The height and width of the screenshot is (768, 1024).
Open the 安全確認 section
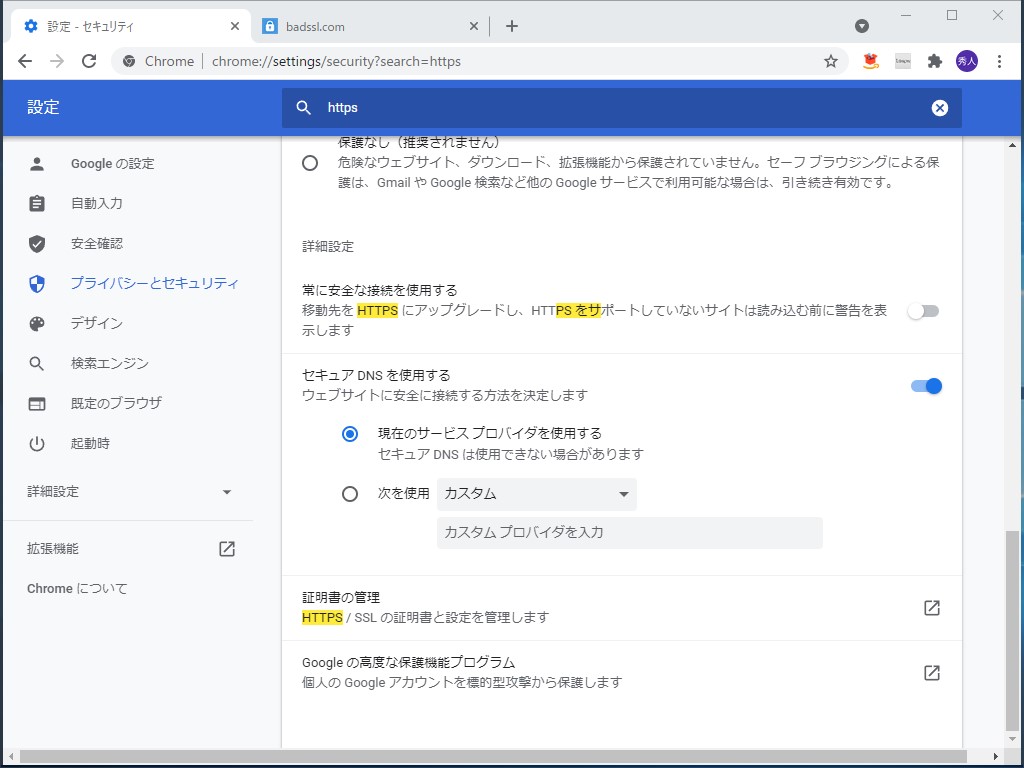point(37,243)
